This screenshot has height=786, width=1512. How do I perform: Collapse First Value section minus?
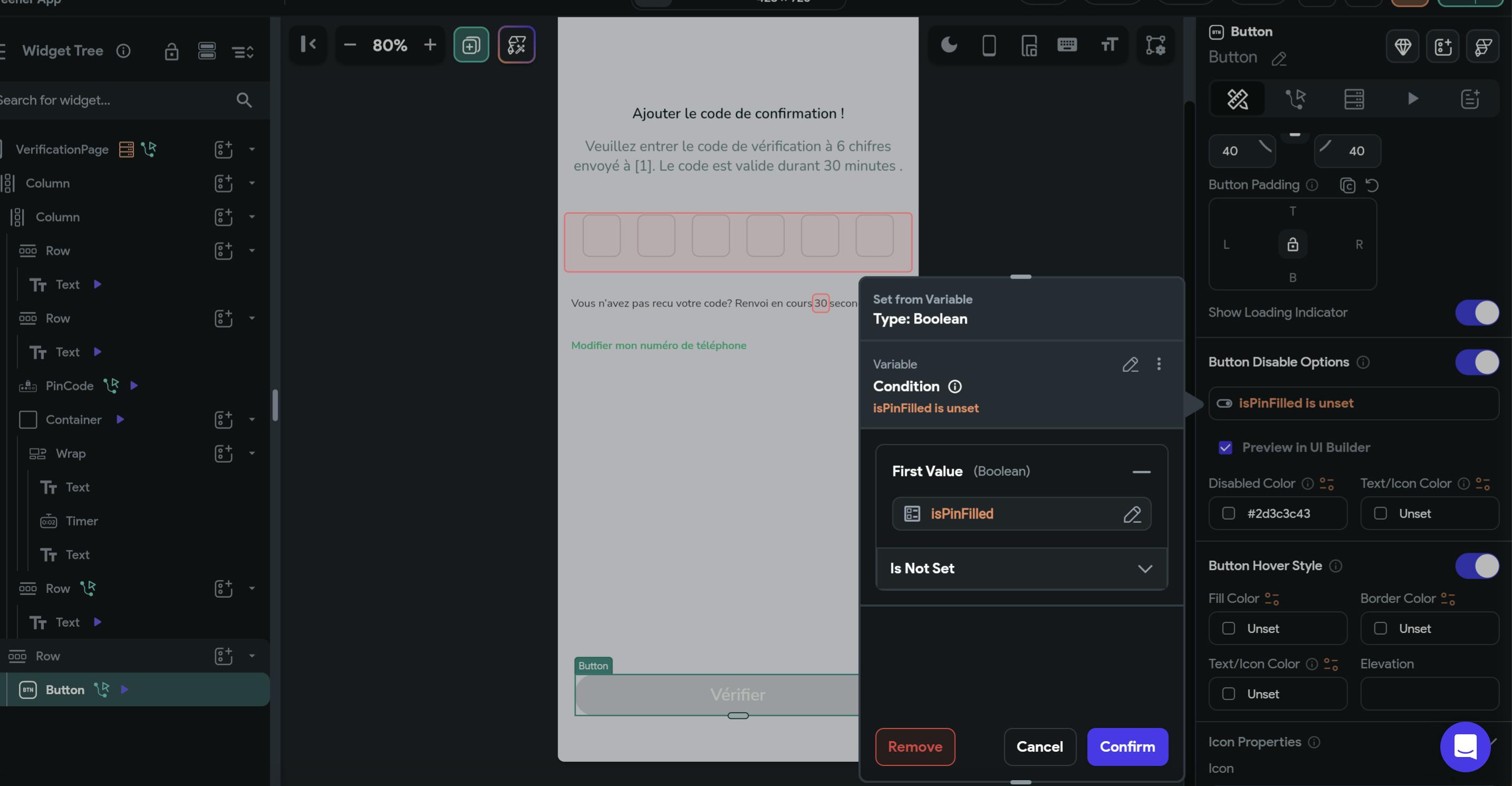point(1141,472)
